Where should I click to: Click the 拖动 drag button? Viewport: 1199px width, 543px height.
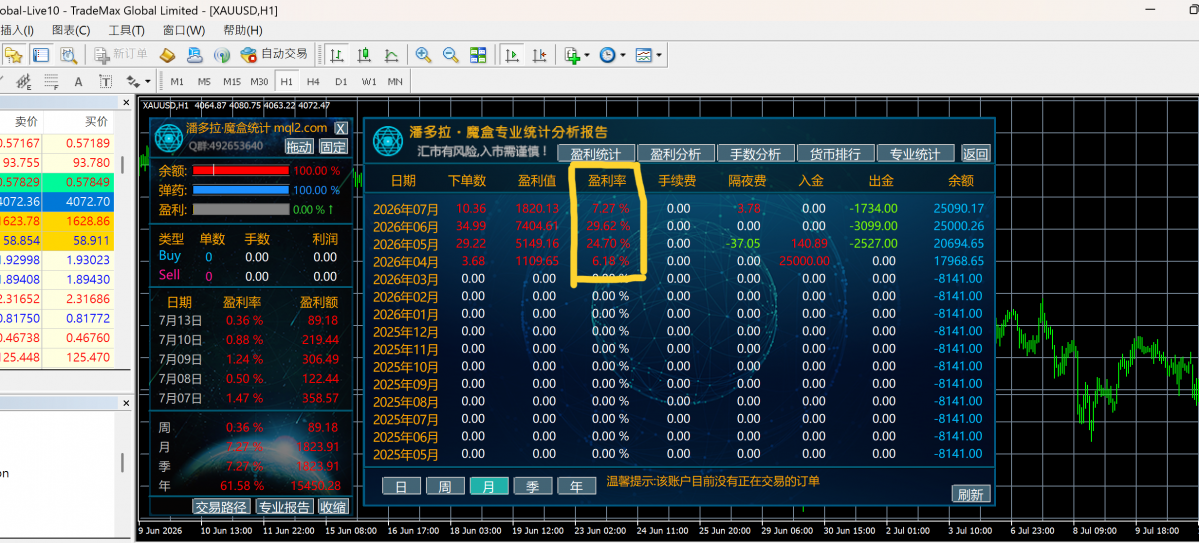(299, 147)
